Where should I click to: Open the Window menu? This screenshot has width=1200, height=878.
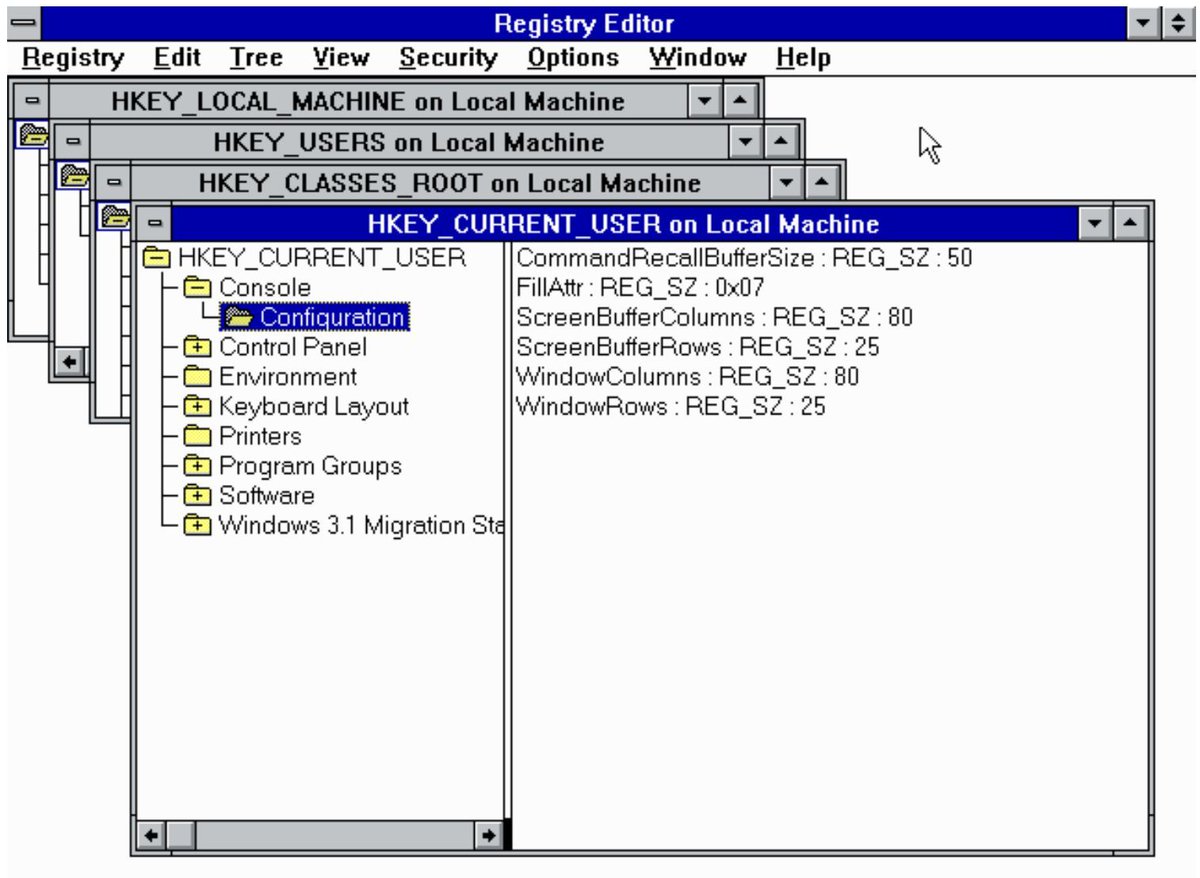point(697,58)
